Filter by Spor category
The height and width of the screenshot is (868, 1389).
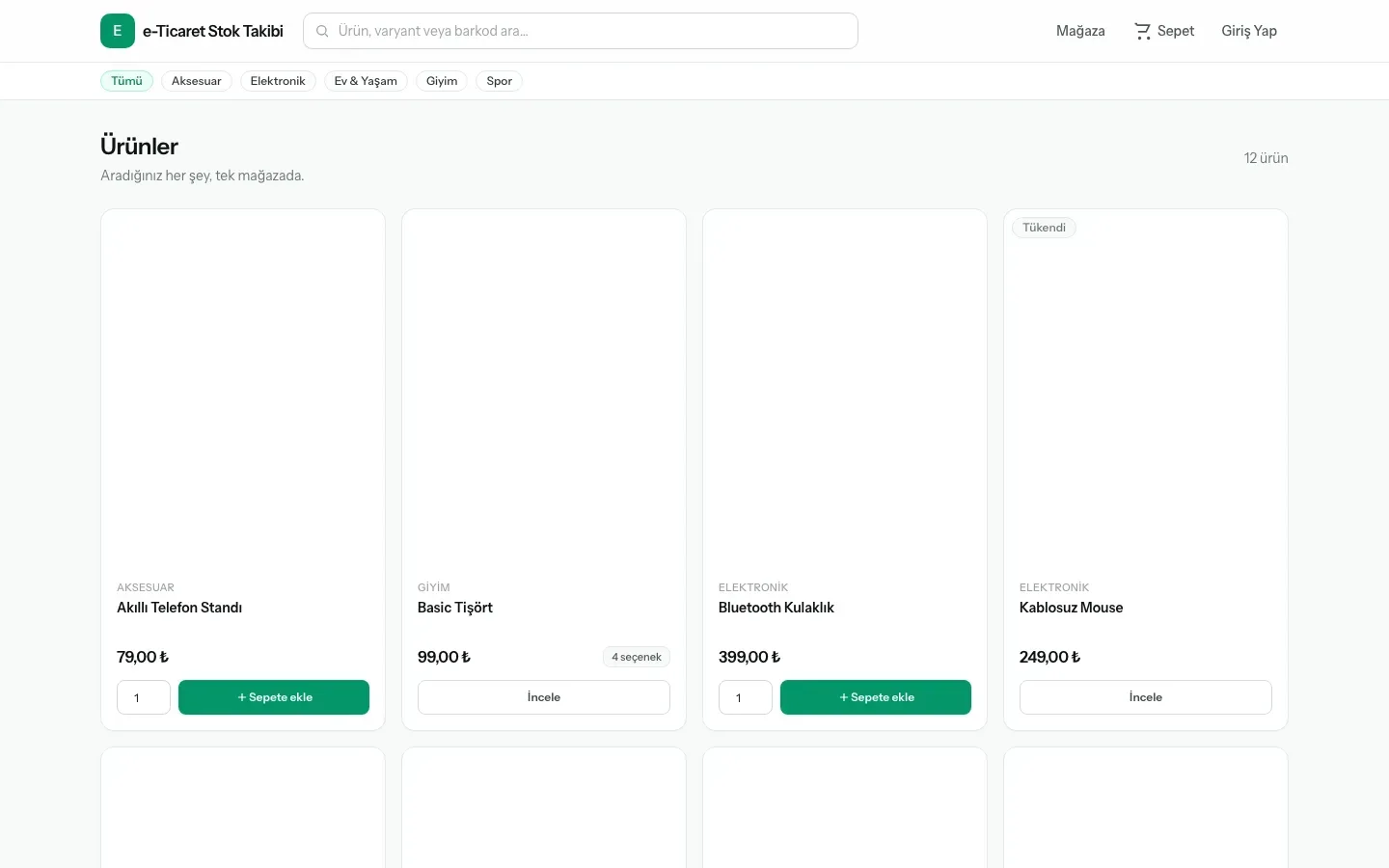(x=500, y=81)
